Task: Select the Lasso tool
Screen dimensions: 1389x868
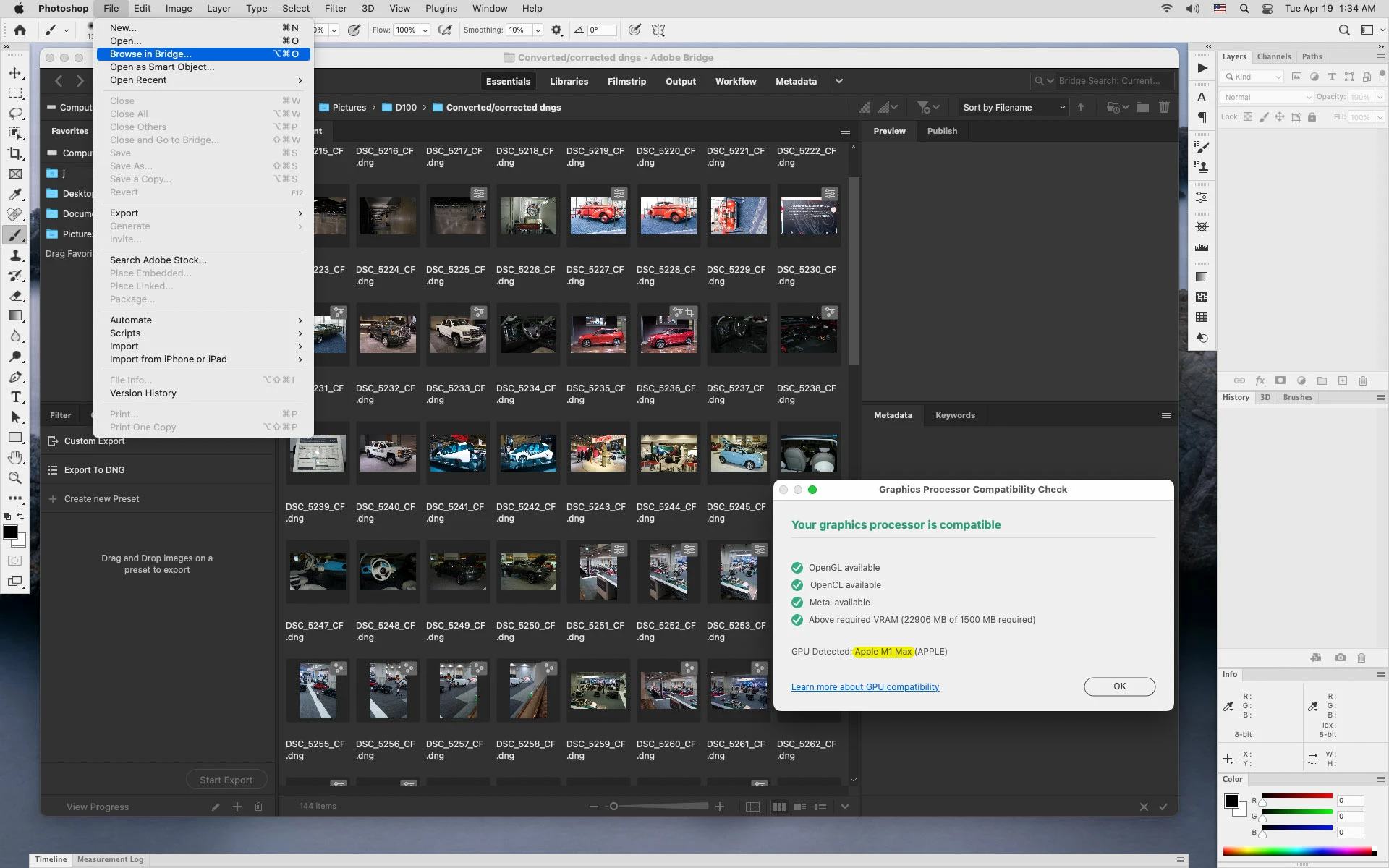Action: pos(15,114)
